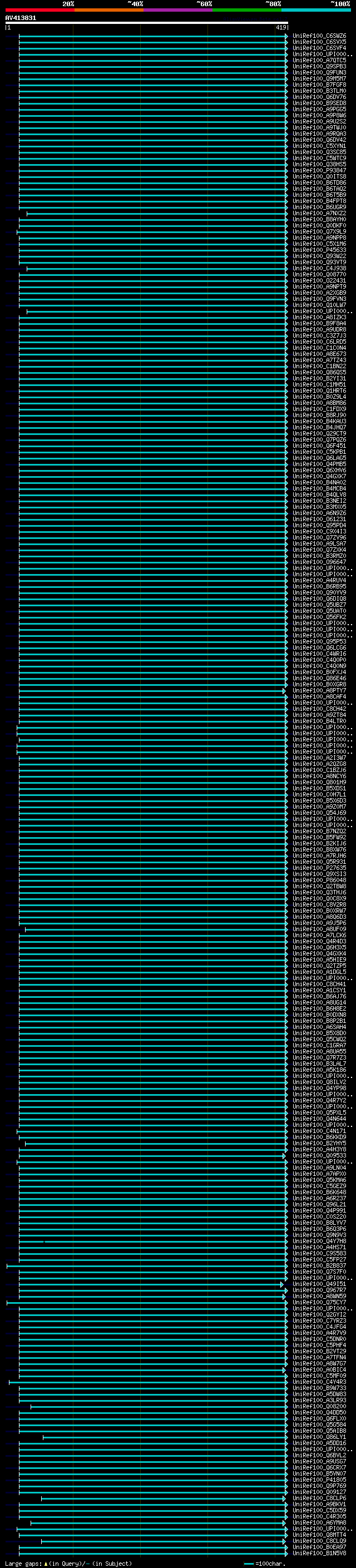This screenshot has width=356, height=1568.
Task: Select label UniRef100_A8PTY7
Action: [x=319, y=691]
